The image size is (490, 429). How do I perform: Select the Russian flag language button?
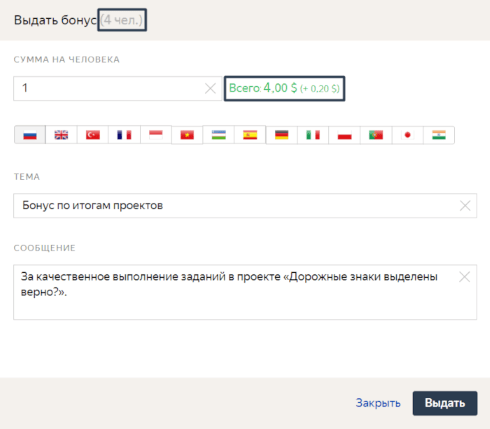pyautogui.click(x=30, y=135)
